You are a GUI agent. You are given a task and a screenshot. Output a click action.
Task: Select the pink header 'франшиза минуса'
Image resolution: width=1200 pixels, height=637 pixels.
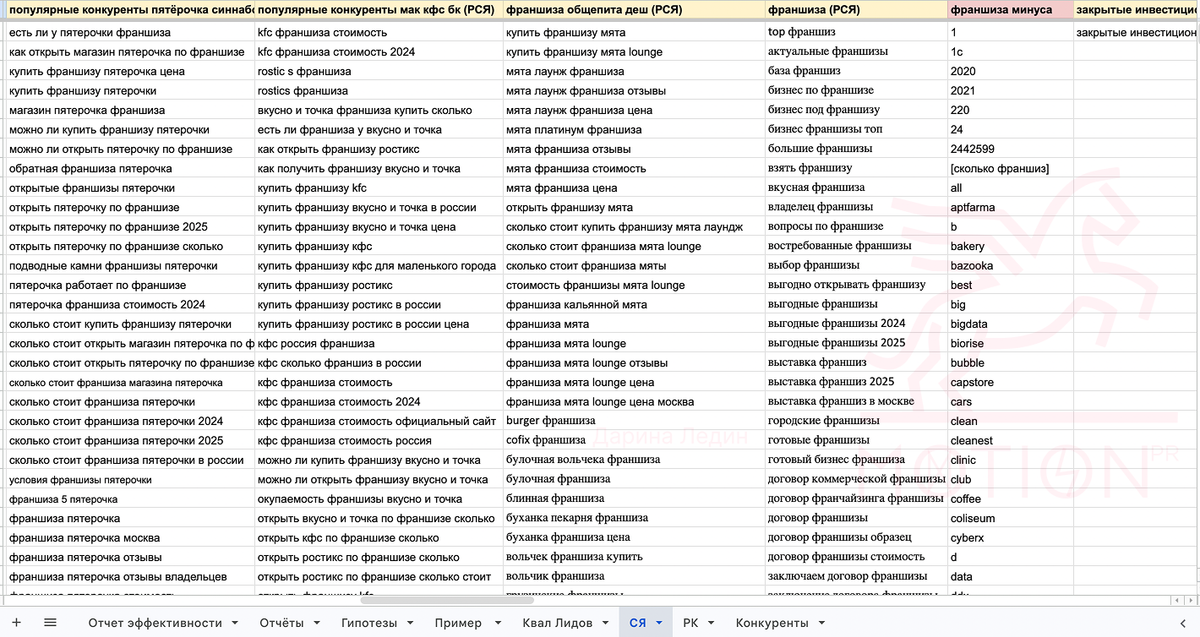coord(1010,9)
